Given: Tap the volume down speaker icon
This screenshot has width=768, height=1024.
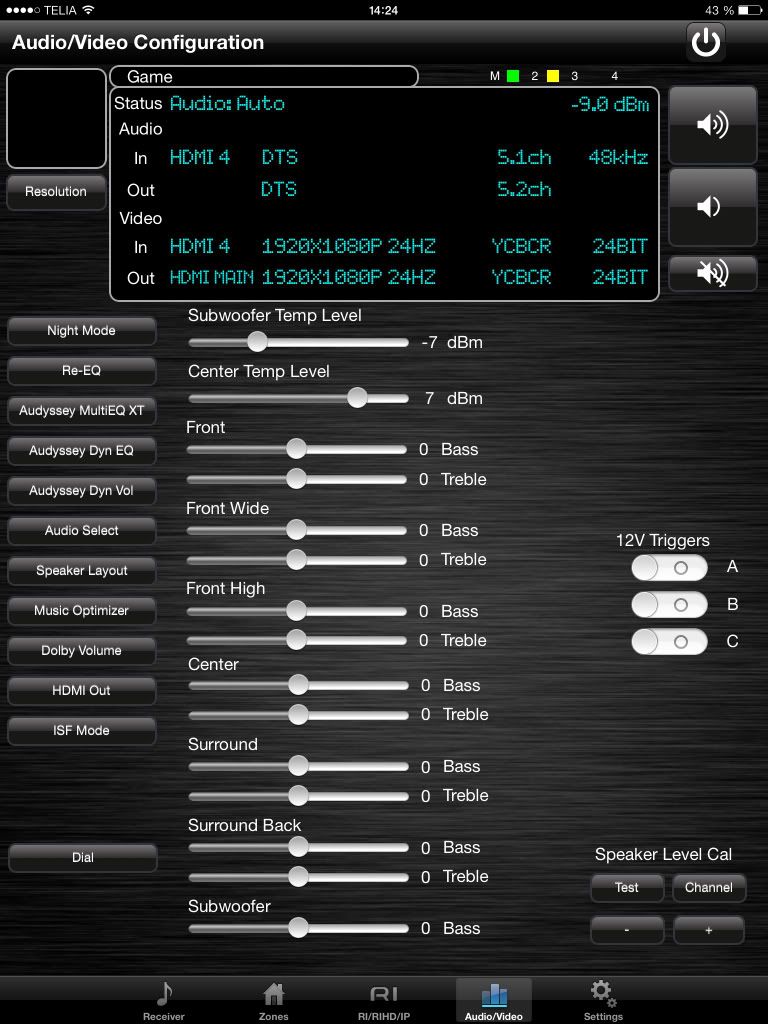Looking at the screenshot, I should 712,206.
